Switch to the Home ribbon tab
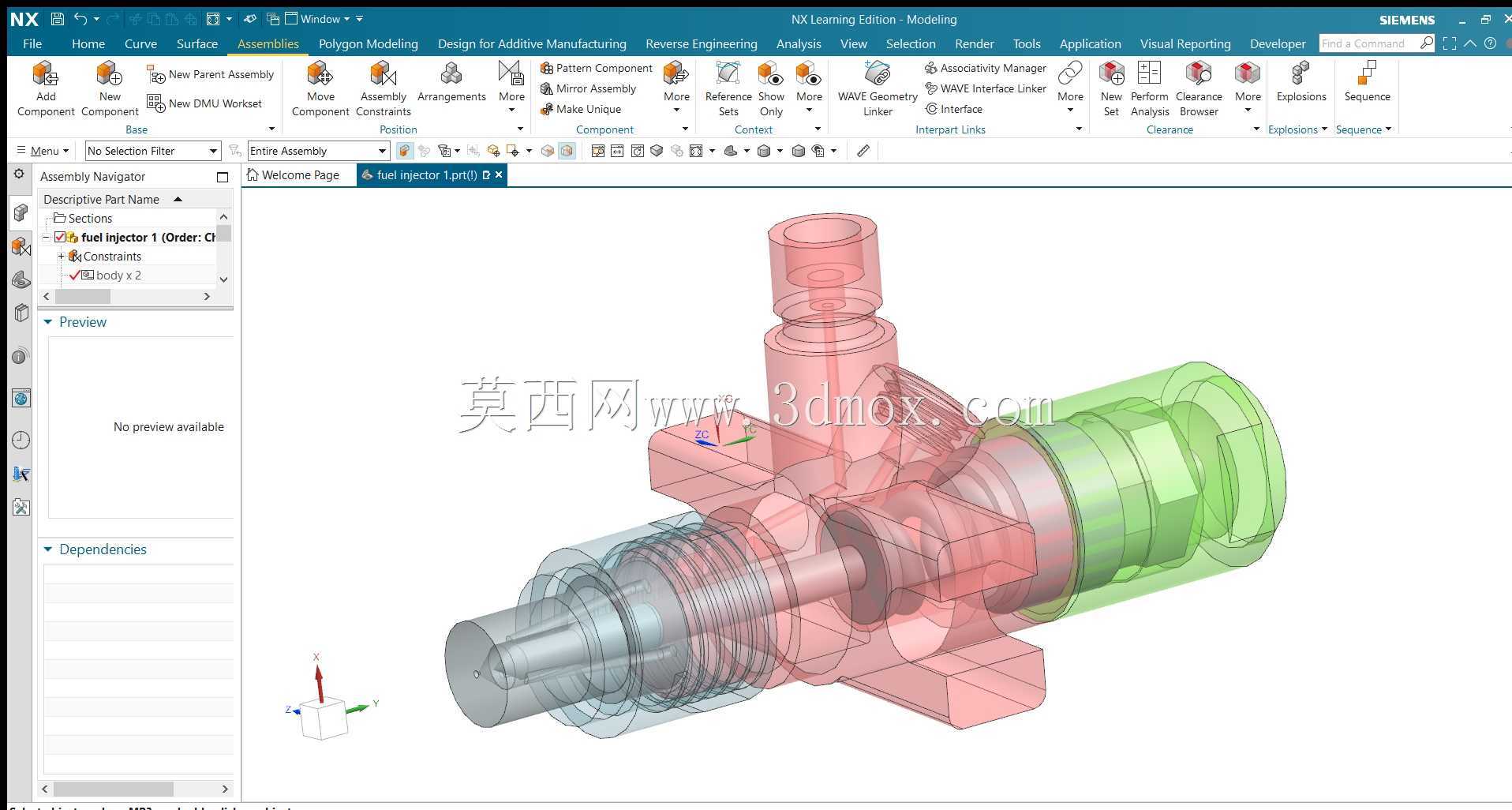1512x810 pixels. 88,43
